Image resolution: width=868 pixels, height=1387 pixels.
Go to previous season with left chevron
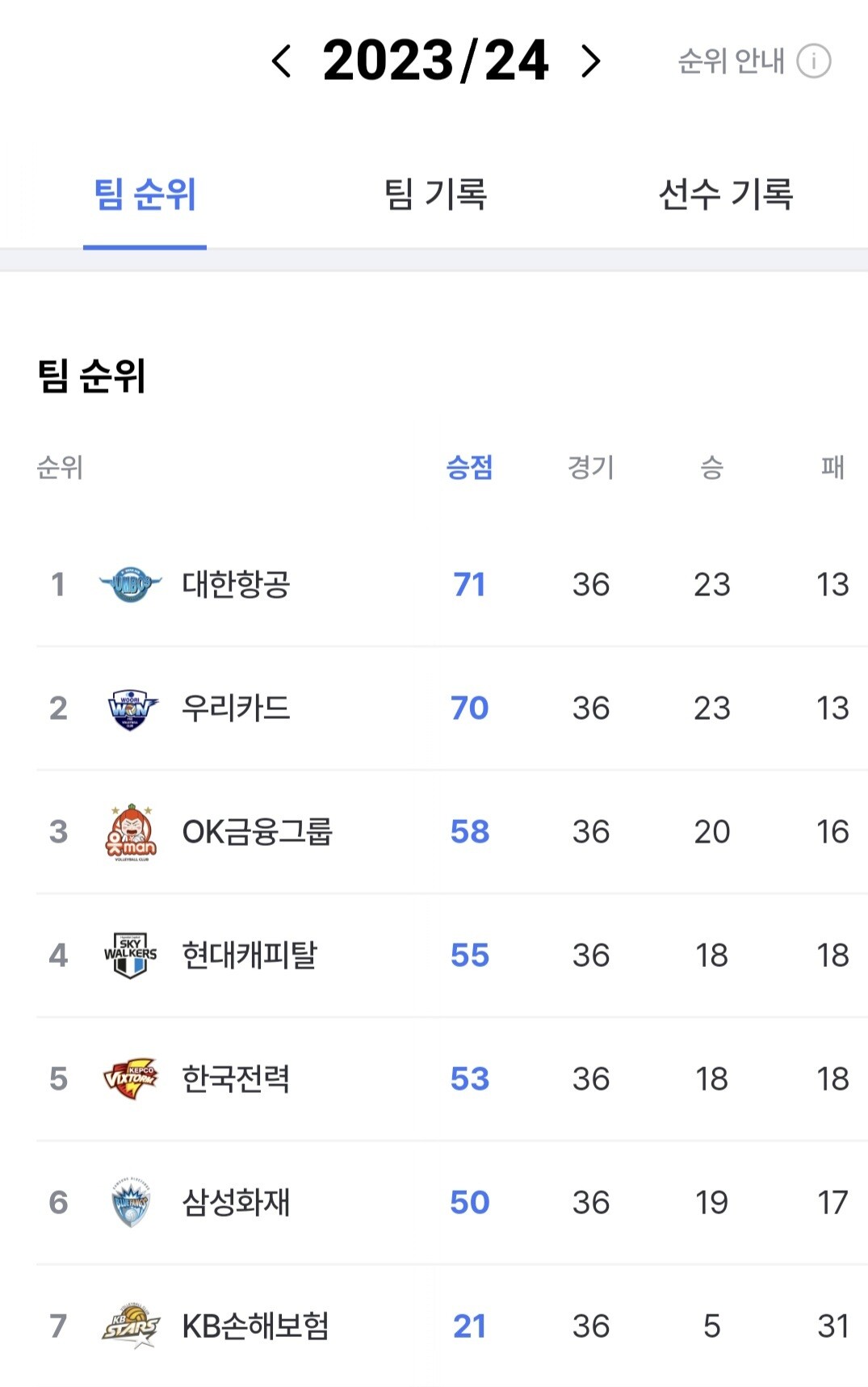(281, 61)
